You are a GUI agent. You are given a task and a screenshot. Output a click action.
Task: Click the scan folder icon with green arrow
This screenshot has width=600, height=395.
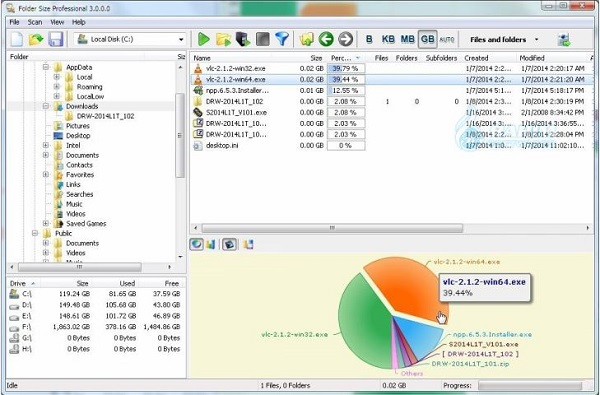pyautogui.click(x=223, y=39)
